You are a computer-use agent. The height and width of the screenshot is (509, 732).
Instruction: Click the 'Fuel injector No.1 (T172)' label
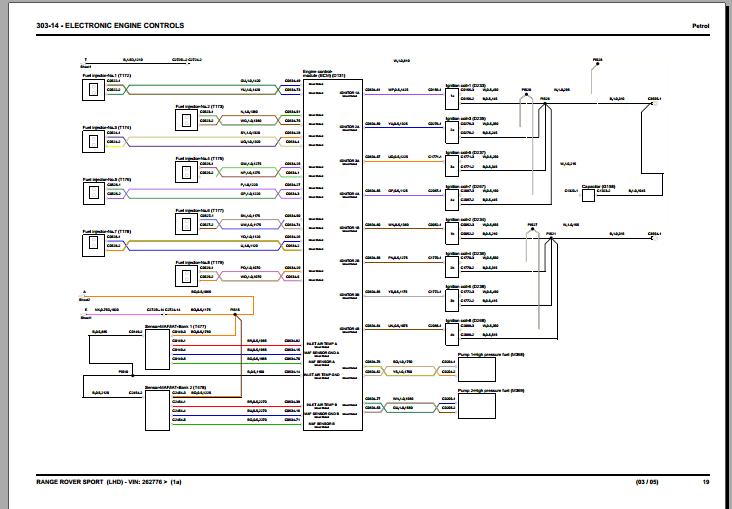click(x=107, y=76)
